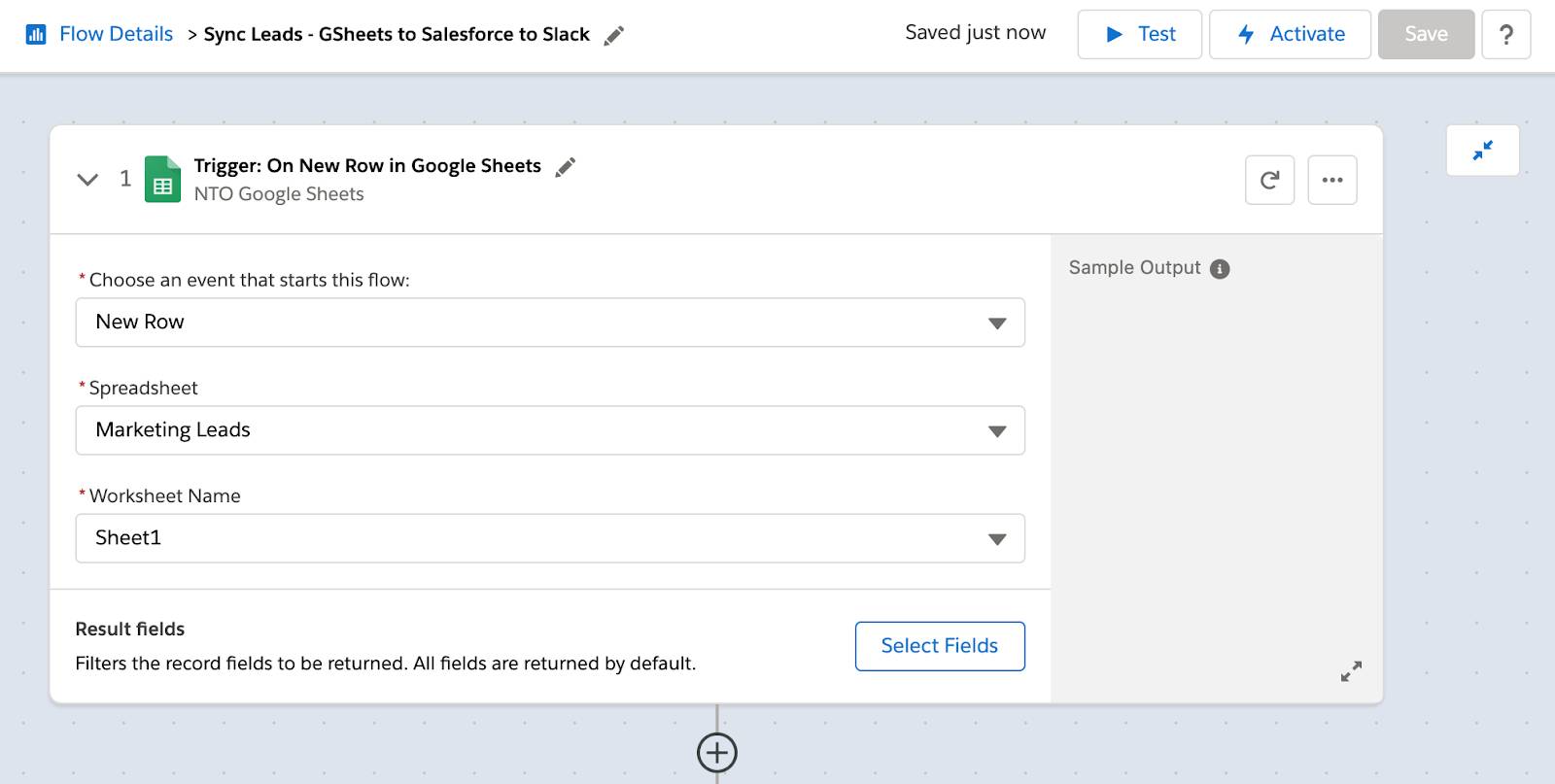This screenshot has height=784, width=1555.
Task: Expand the Sample Output panel
Action: coord(1351,671)
